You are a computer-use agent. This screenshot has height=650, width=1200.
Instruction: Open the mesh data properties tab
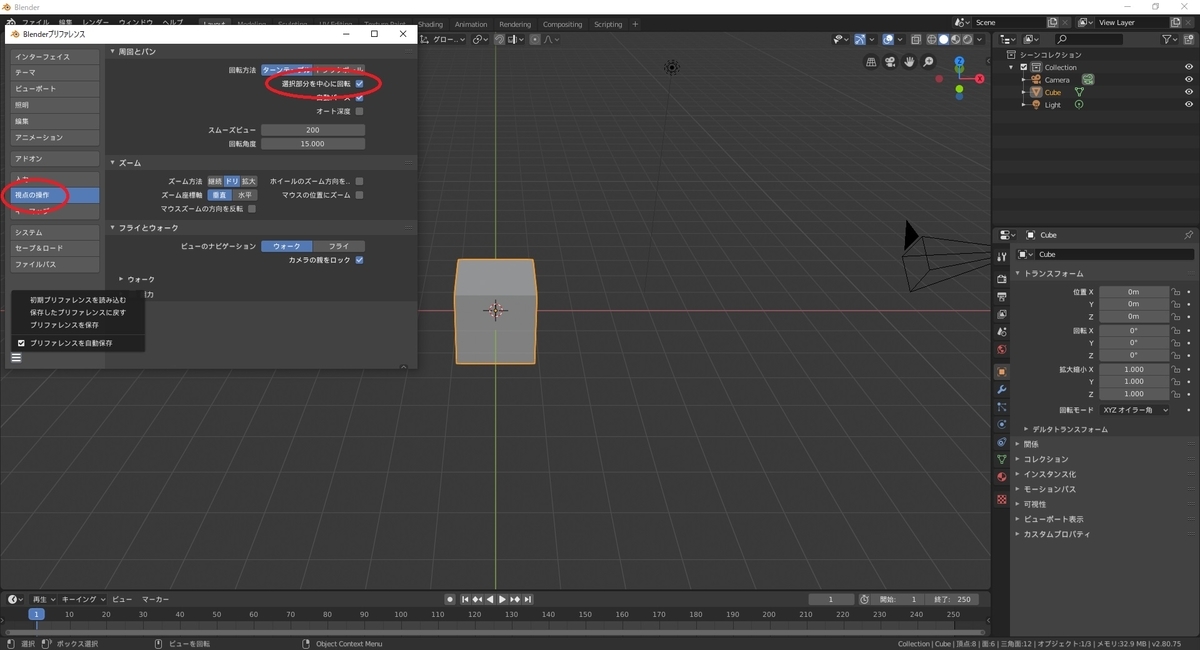1002,459
